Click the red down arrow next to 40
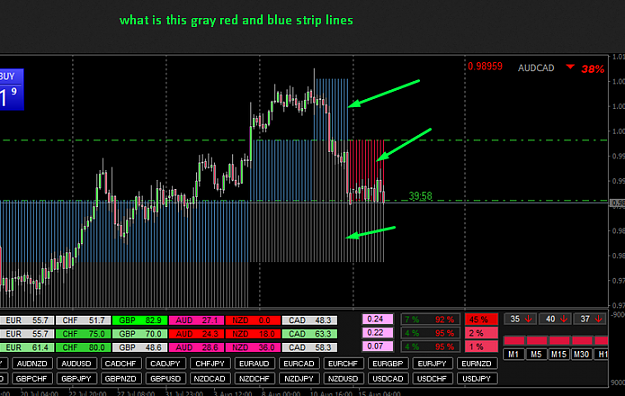 coord(564,319)
